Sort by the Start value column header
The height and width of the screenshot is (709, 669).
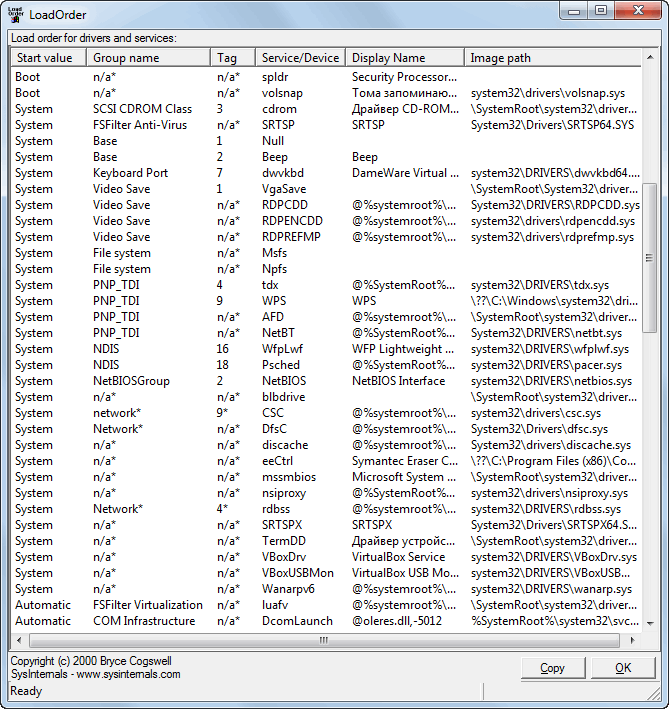(x=49, y=58)
